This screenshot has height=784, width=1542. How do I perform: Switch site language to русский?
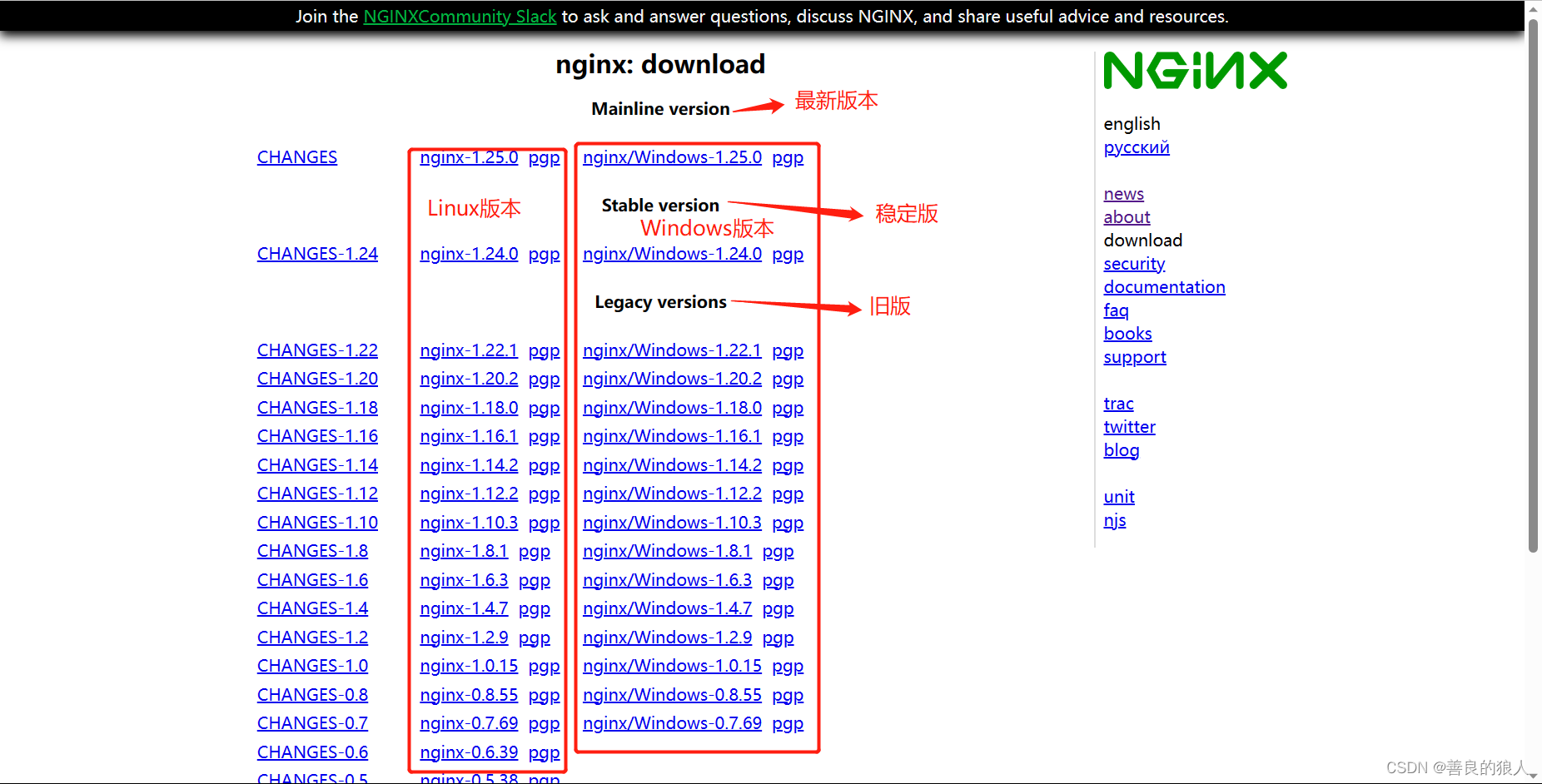[x=1137, y=147]
